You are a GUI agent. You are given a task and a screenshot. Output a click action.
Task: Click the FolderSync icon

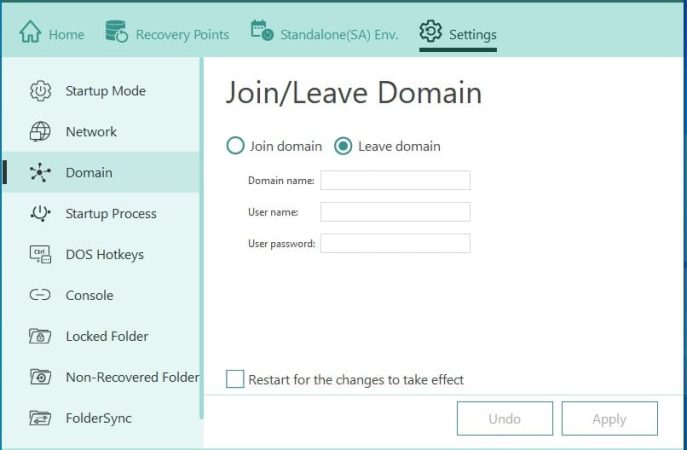point(40,418)
